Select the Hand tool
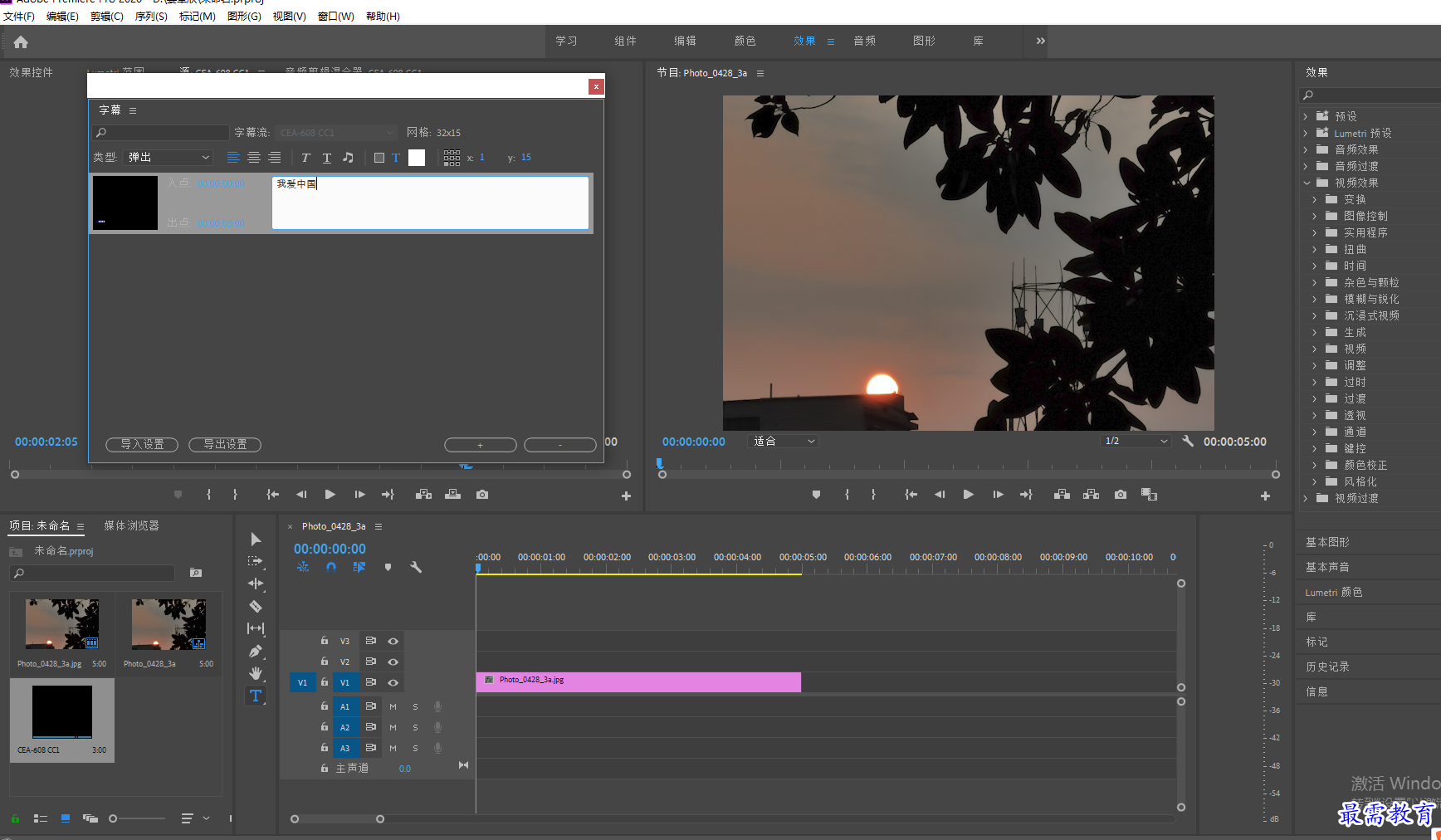This screenshot has height=840, width=1441. pos(256,673)
